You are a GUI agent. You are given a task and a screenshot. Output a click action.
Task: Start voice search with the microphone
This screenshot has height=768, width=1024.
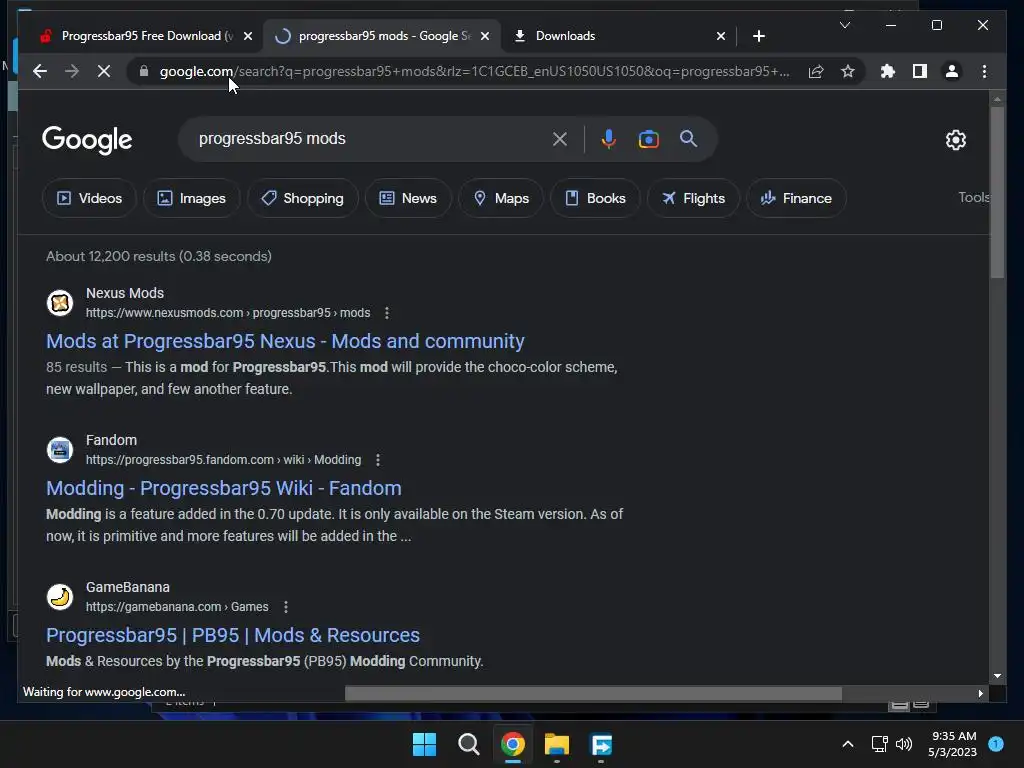[x=608, y=138]
